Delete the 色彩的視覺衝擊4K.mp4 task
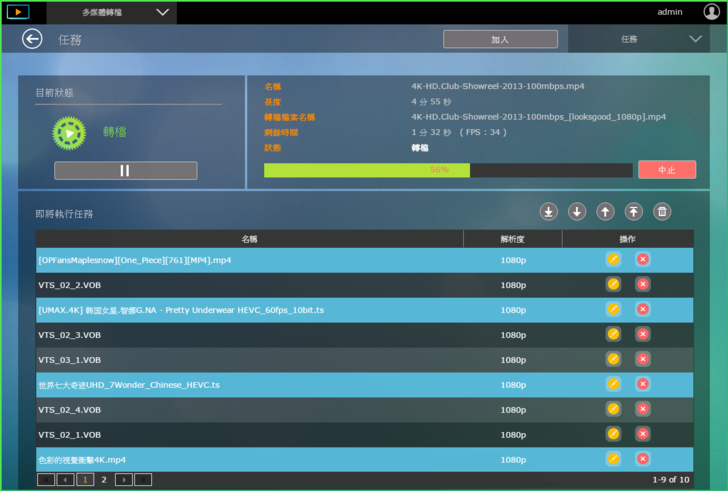The image size is (728, 491). click(x=642, y=459)
